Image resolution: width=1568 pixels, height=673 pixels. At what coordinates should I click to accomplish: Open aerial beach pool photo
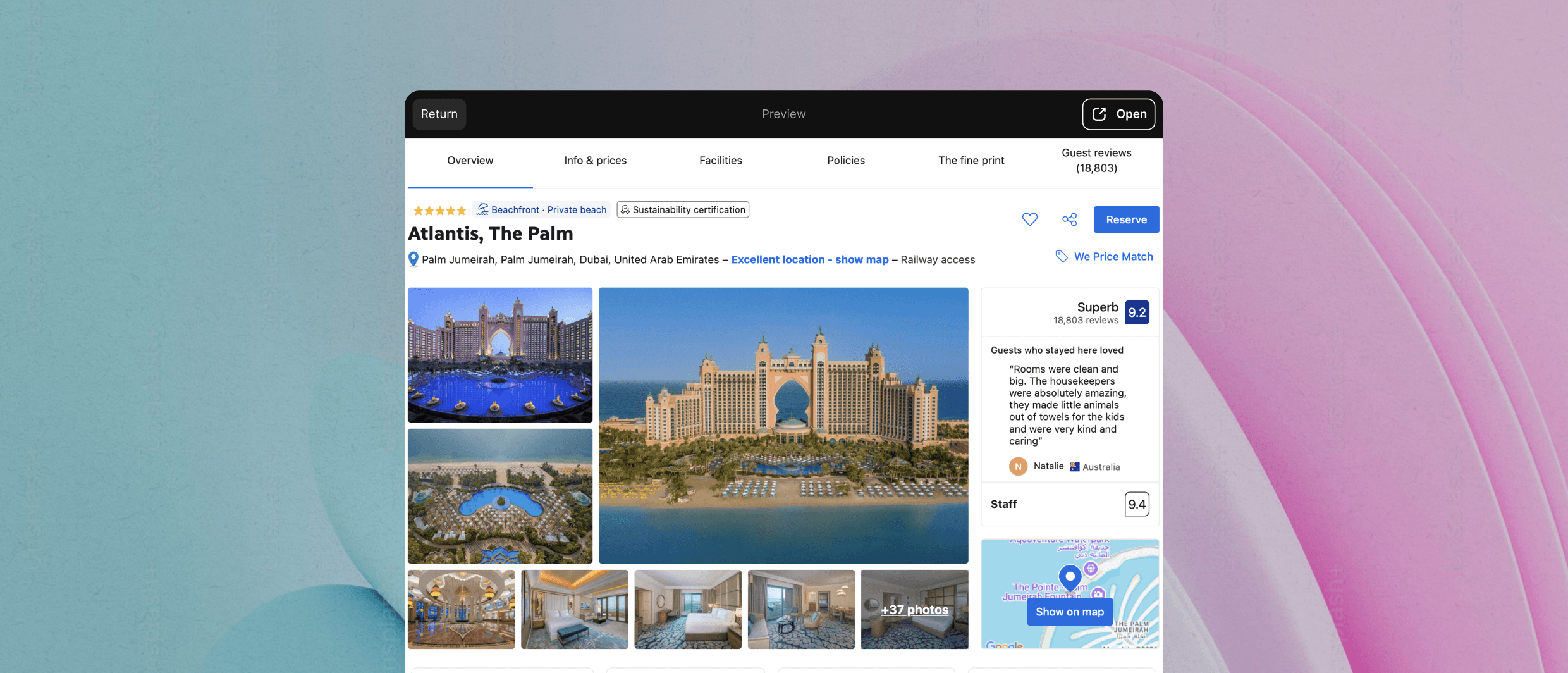pos(500,496)
